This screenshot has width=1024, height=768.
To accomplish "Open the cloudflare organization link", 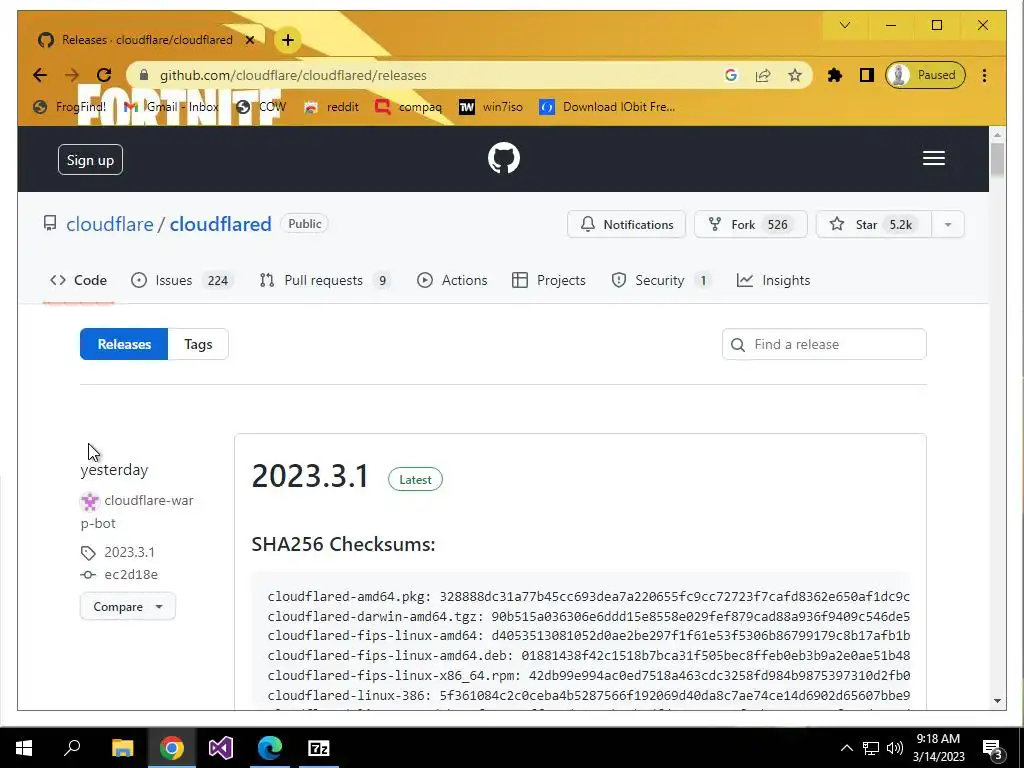I will point(110,224).
